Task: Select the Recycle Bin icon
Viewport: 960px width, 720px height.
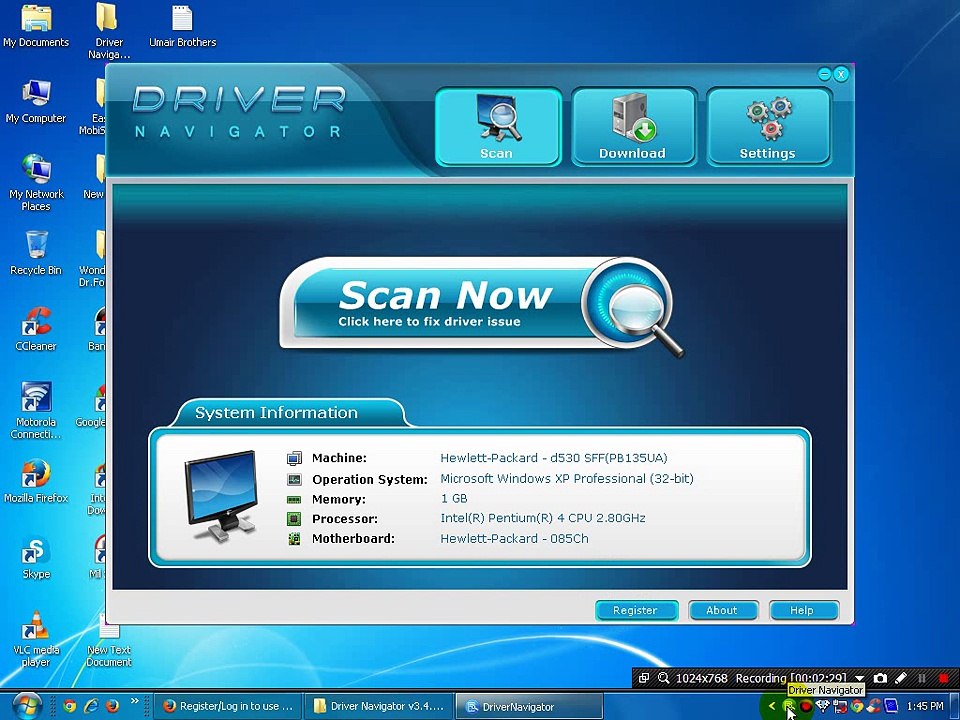Action: (x=36, y=253)
